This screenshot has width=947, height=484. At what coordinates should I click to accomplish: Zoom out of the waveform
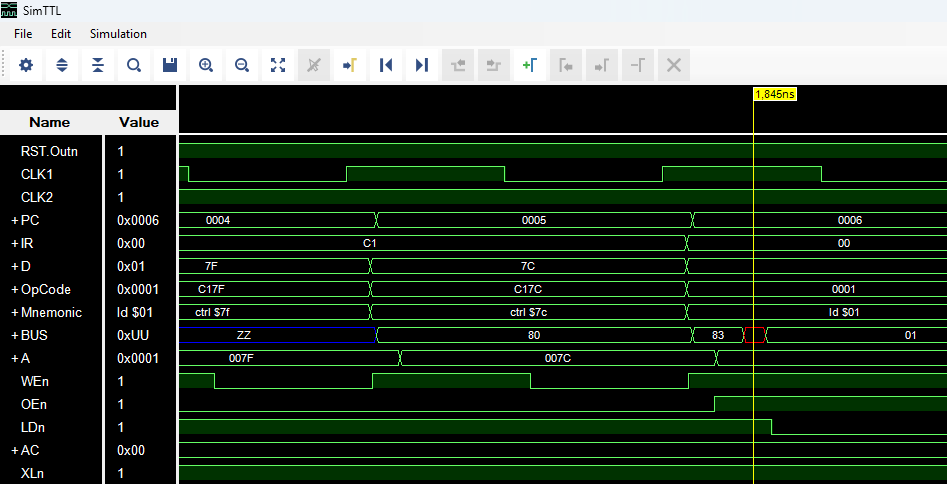click(x=242, y=65)
